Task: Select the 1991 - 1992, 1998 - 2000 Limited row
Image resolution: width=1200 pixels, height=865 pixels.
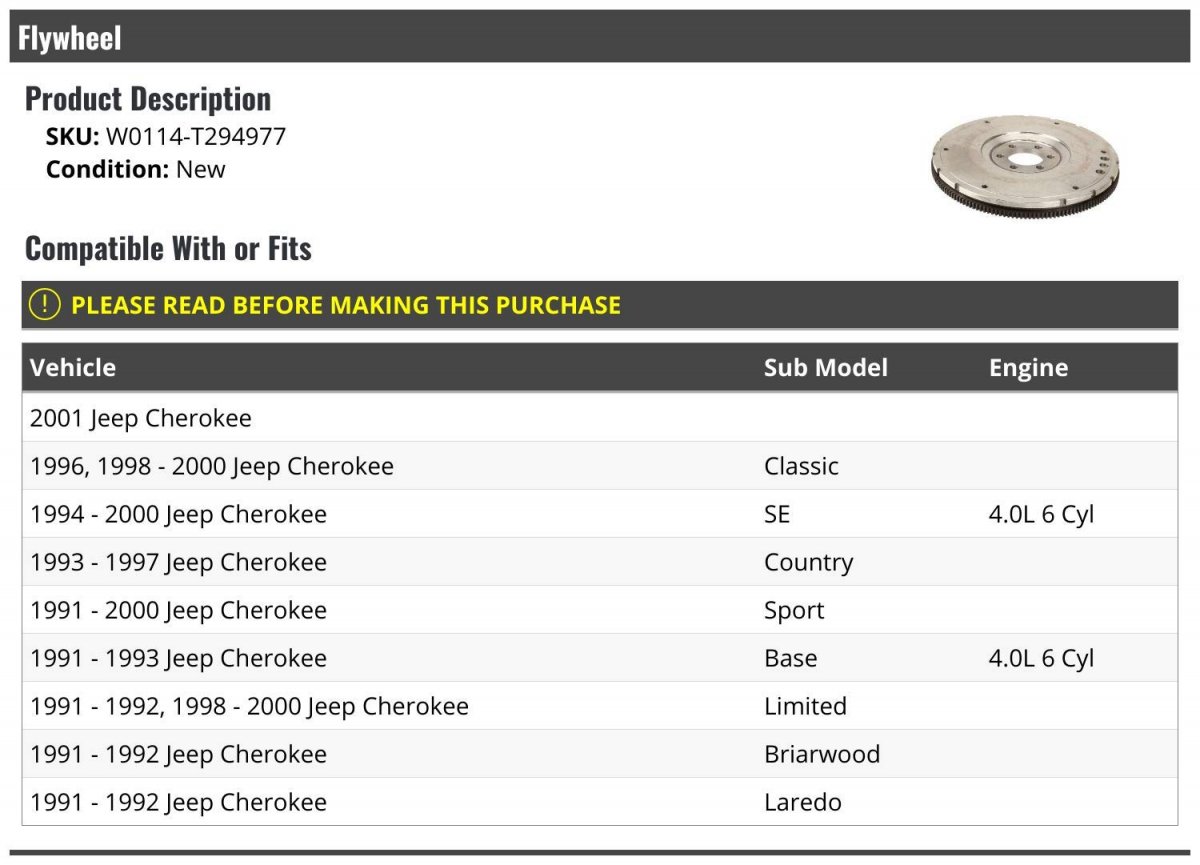Action: pyautogui.click(x=600, y=706)
